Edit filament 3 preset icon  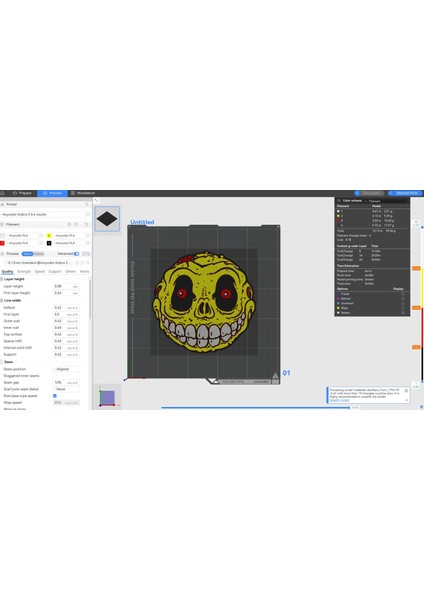point(41,243)
